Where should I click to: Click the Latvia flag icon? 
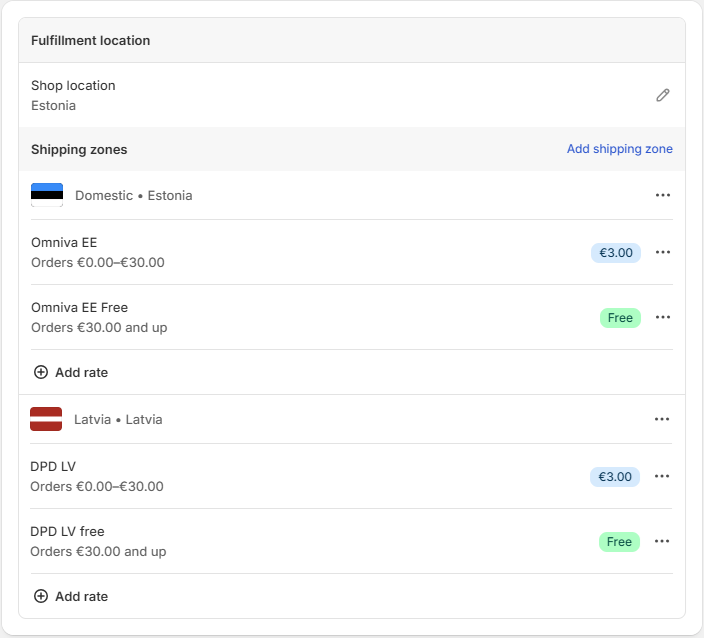pyautogui.click(x=46, y=419)
